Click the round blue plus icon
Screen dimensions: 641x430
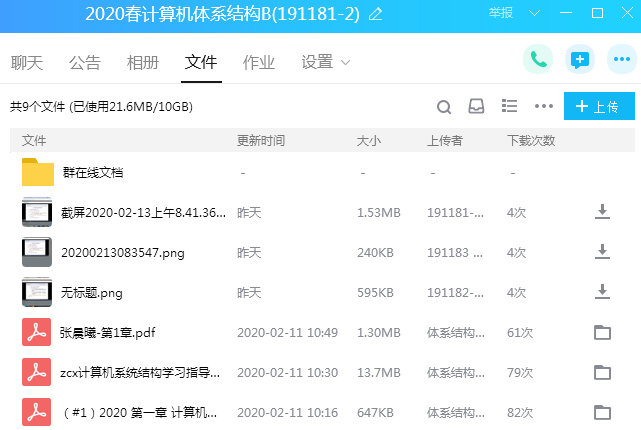point(619,60)
